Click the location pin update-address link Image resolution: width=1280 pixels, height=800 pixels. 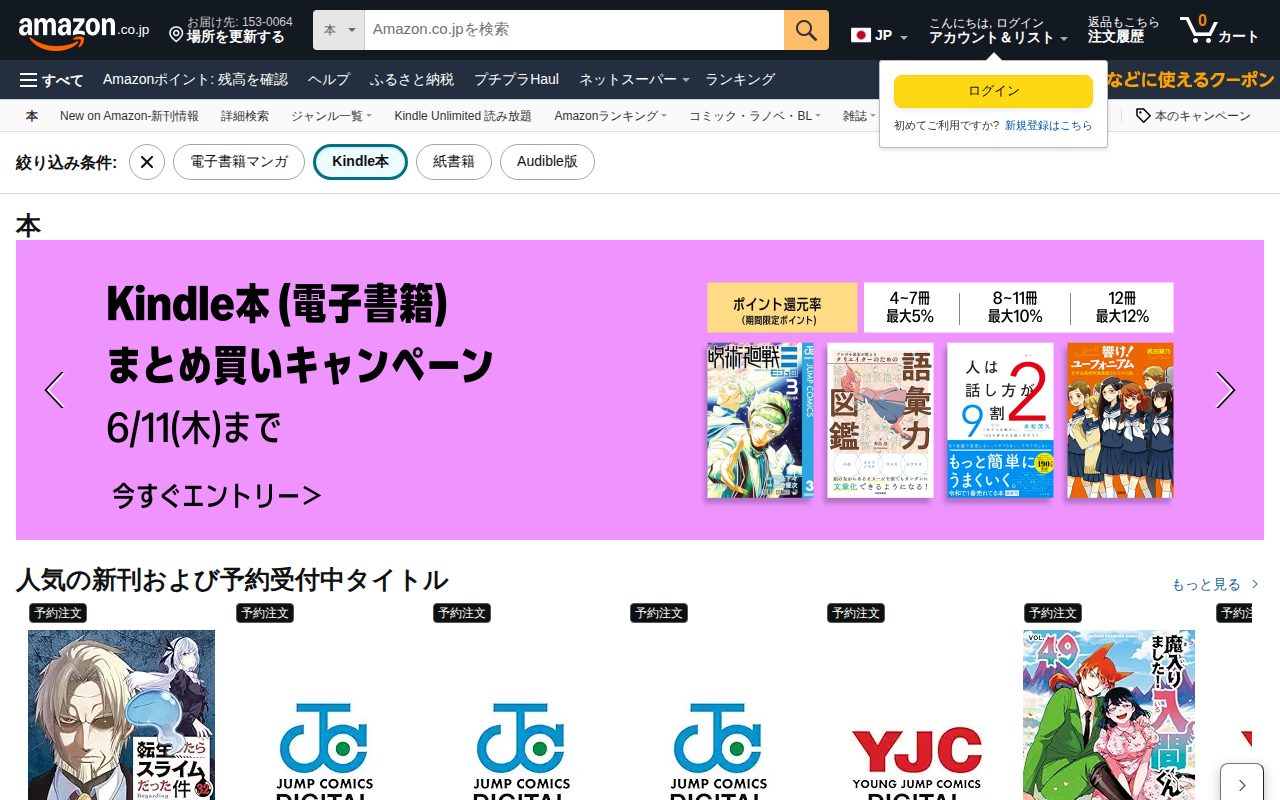tap(231, 30)
